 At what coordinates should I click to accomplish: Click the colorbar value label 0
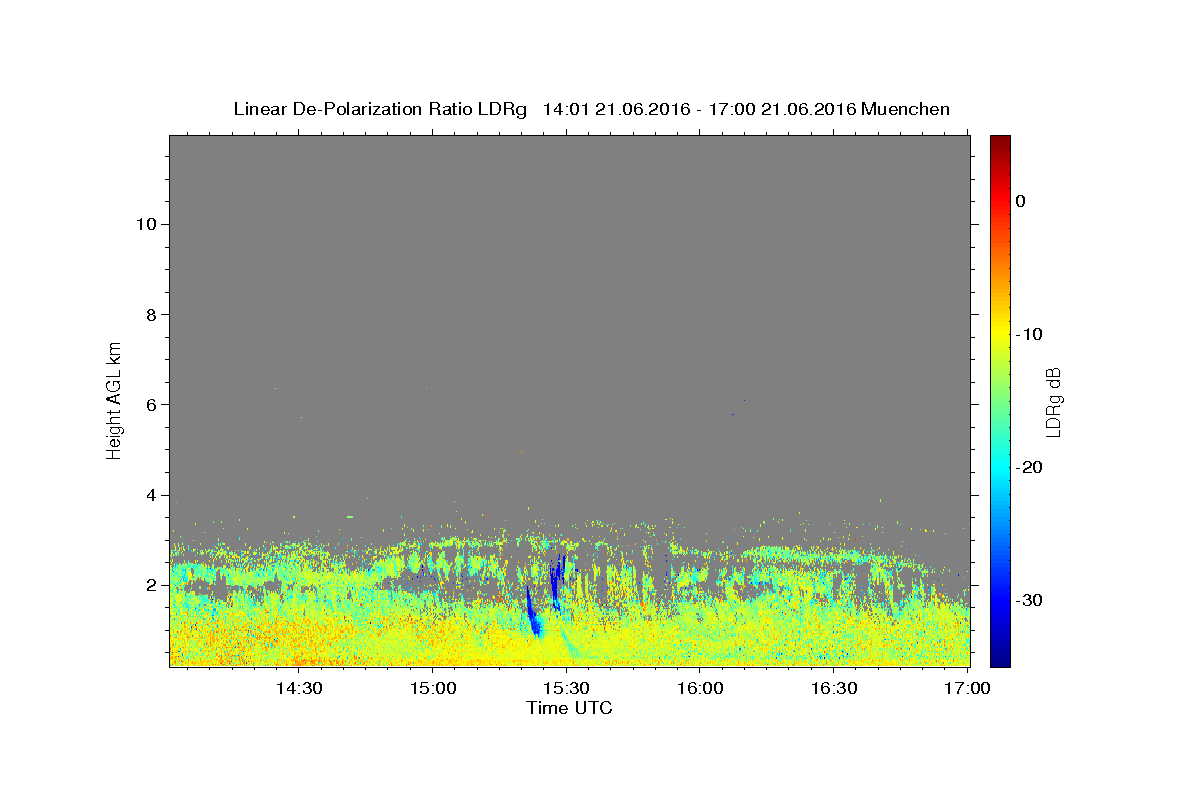tap(1020, 201)
